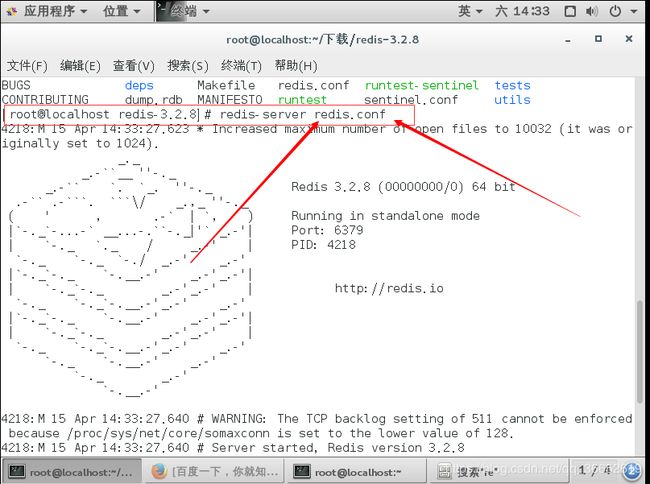Click the applications menu foot logo icon

tap(12, 11)
